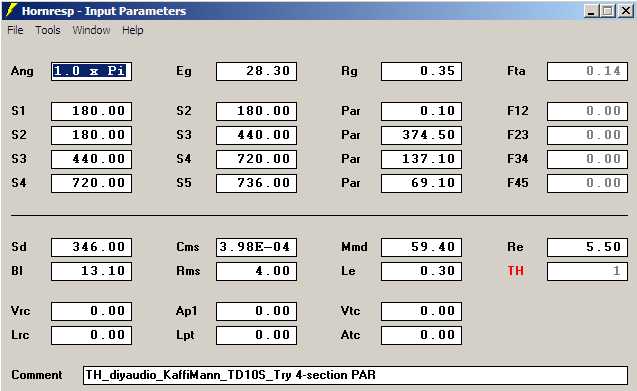This screenshot has height=391, width=637.
Task: Click the Ap1 field
Action: [256, 311]
